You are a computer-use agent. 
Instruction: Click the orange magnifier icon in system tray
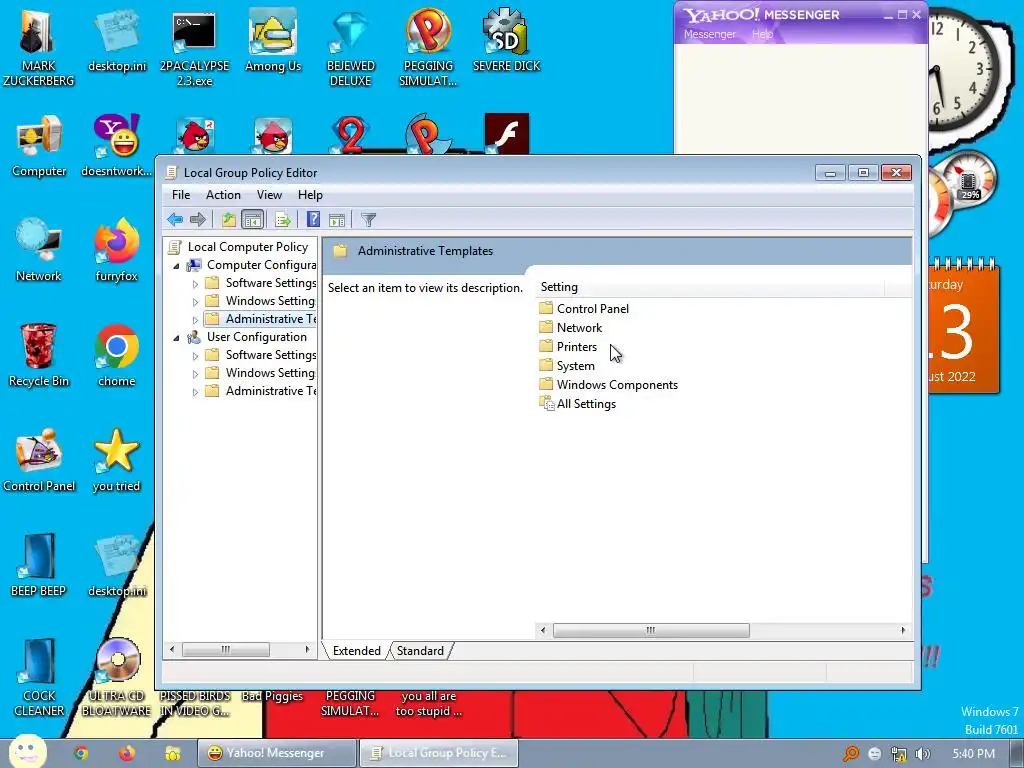click(x=851, y=754)
